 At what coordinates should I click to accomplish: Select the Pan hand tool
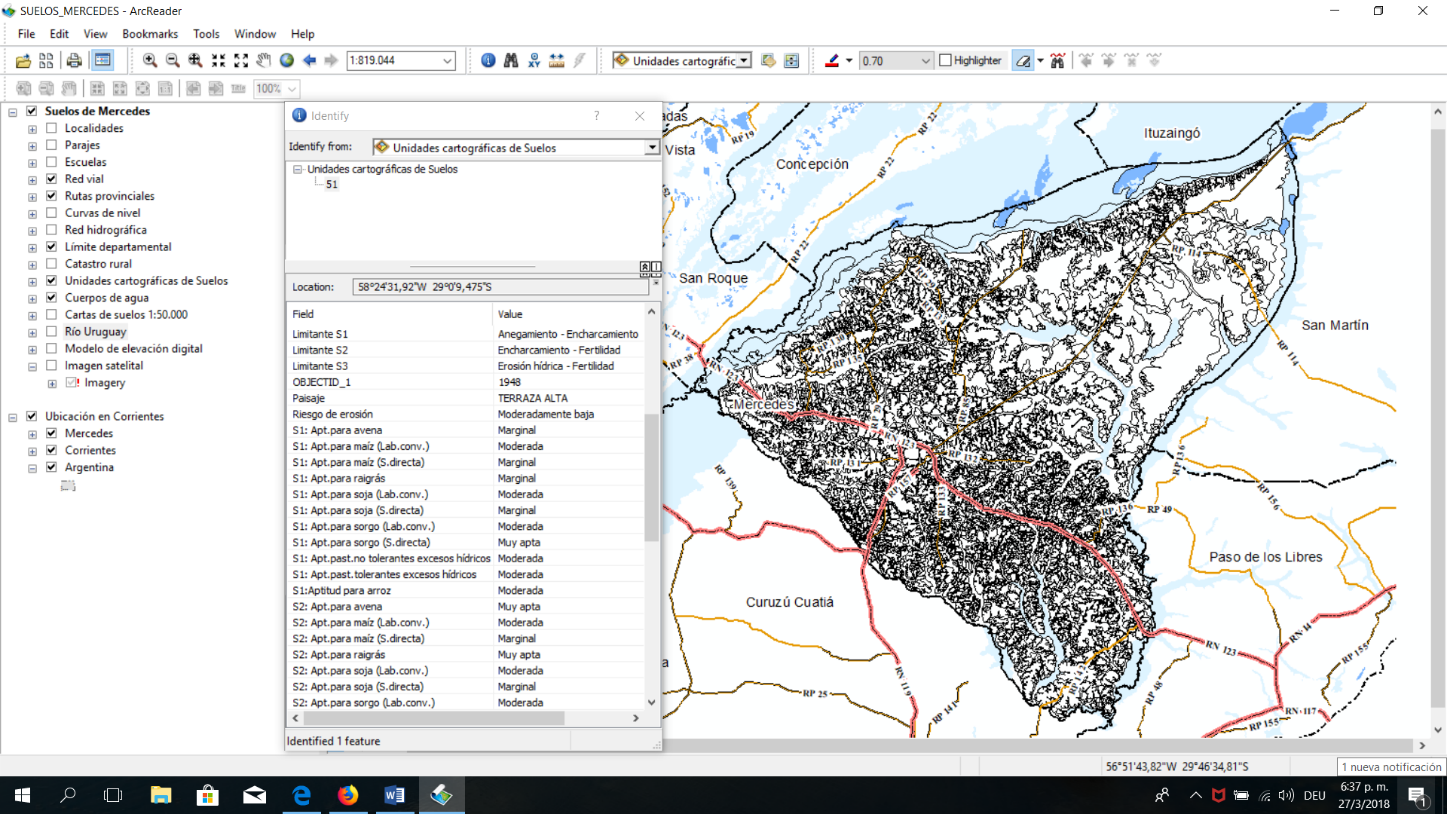264,61
